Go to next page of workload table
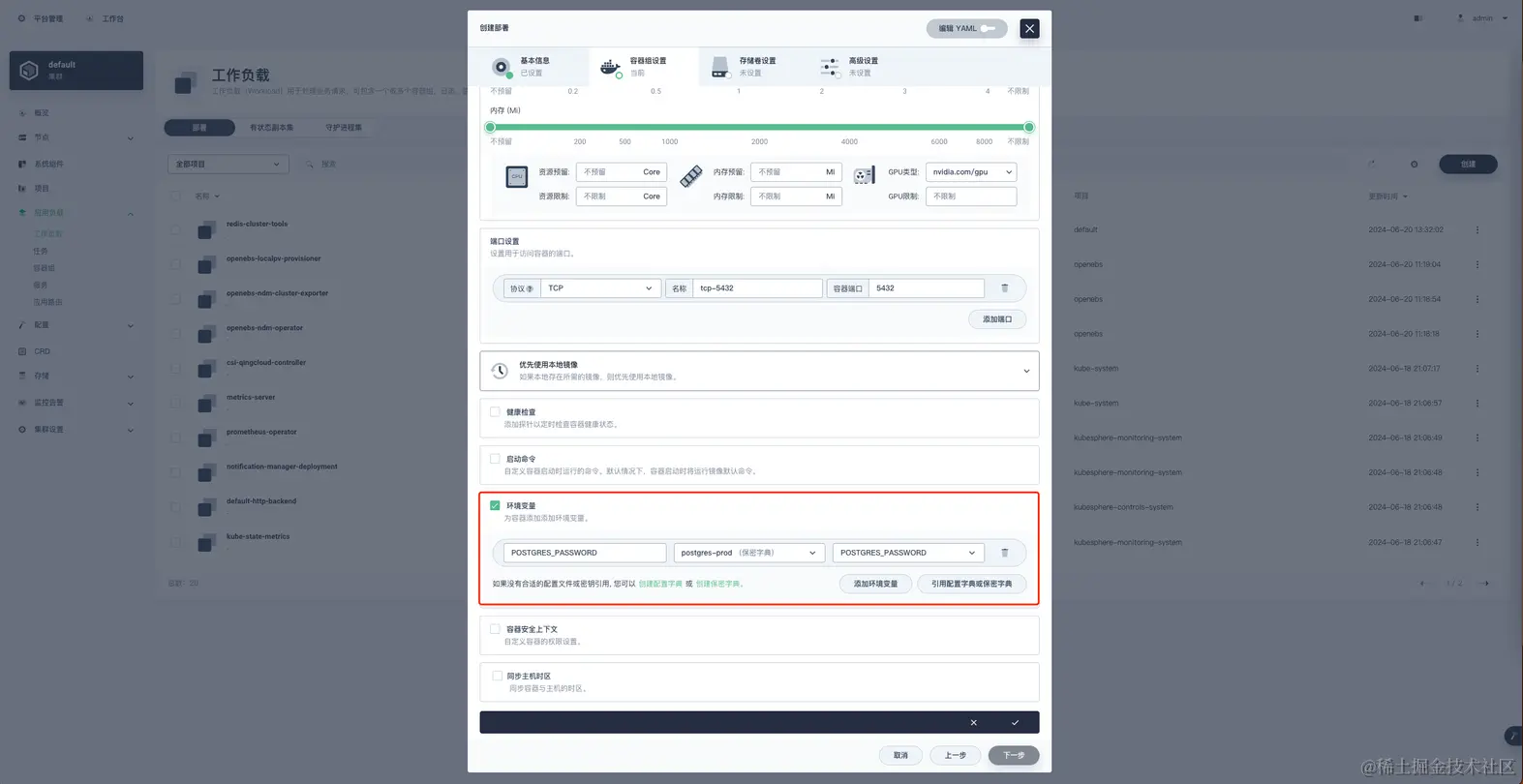Screen dimensions: 1523x784 1485,584
